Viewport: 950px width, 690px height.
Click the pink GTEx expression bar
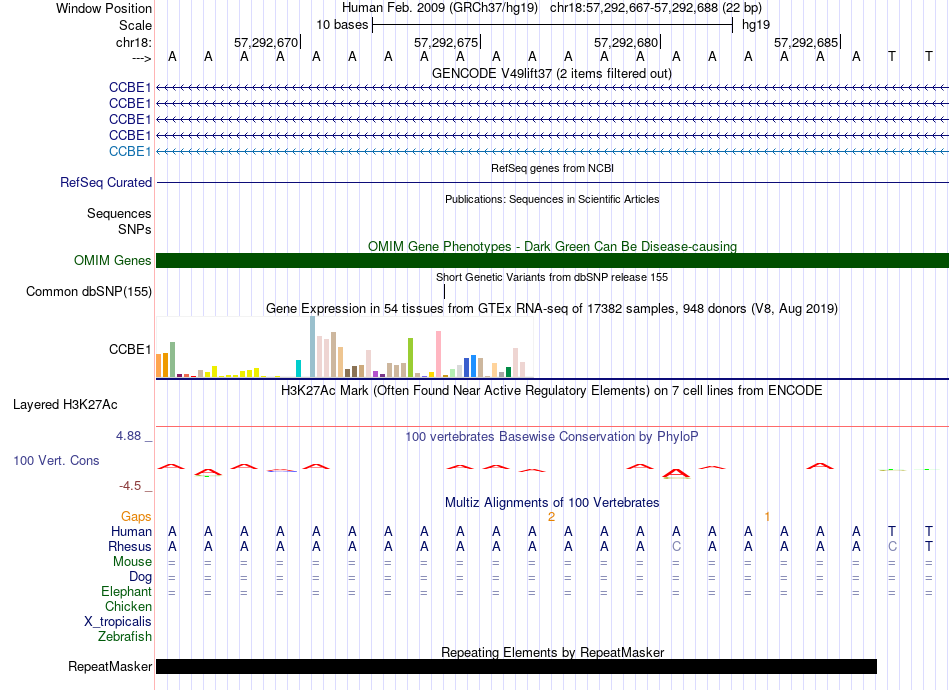pos(439,354)
